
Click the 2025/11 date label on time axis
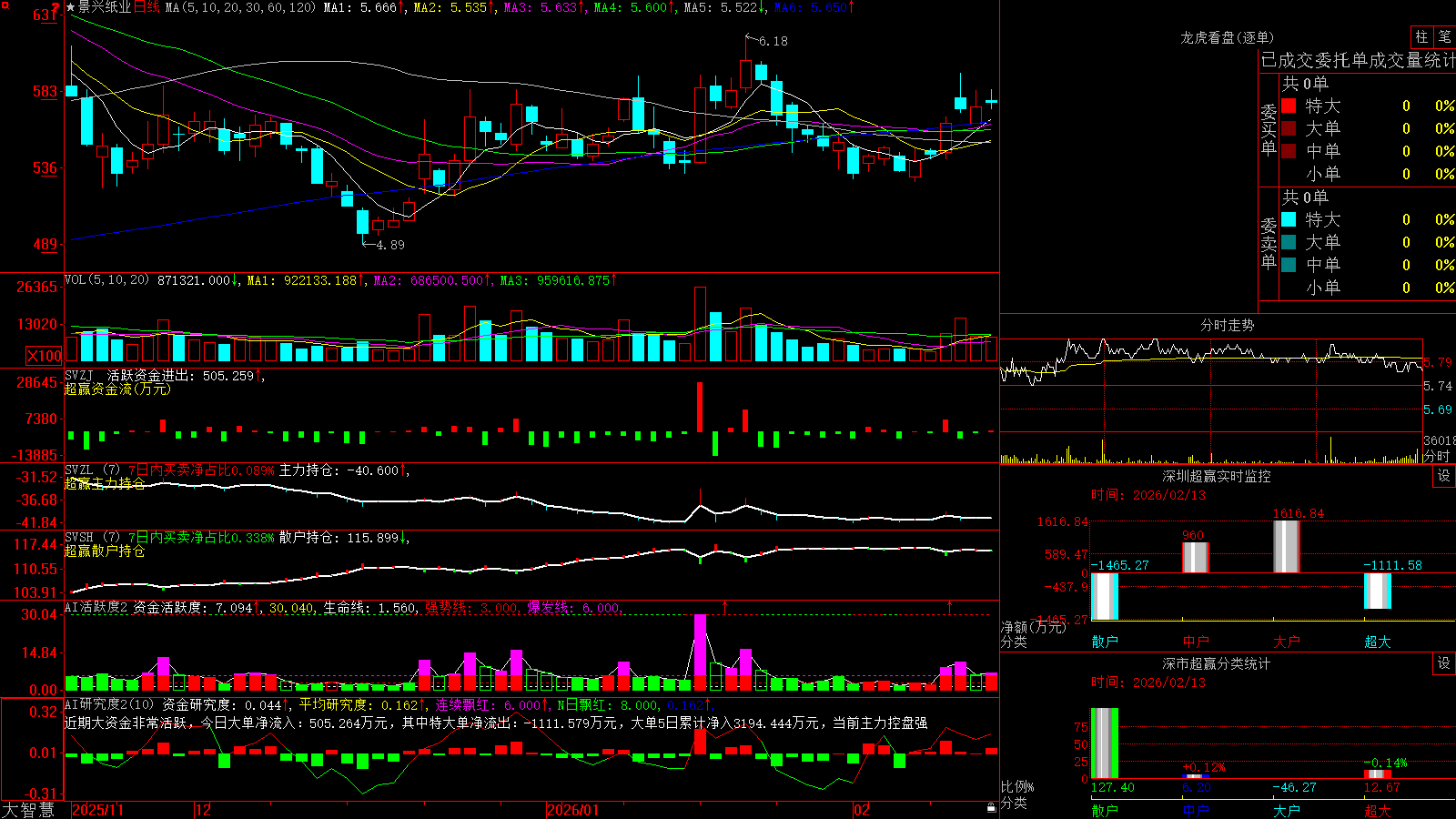point(97,810)
